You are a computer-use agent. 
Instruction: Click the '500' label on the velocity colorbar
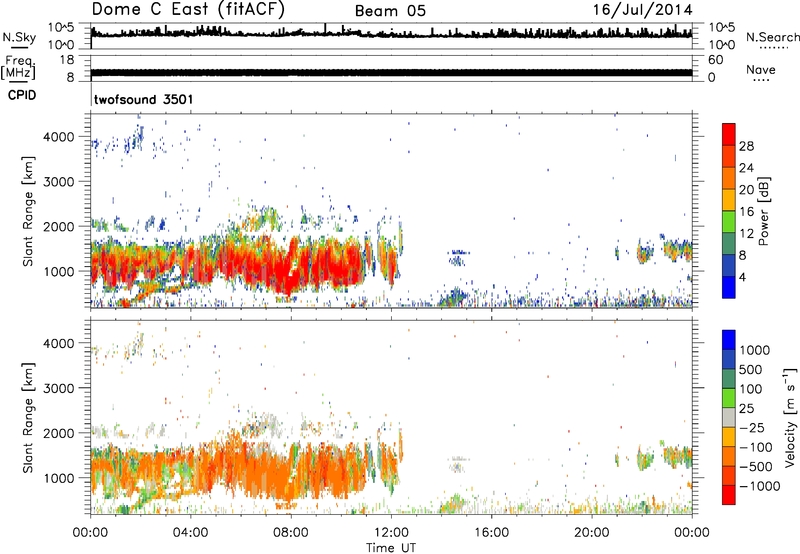751,370
